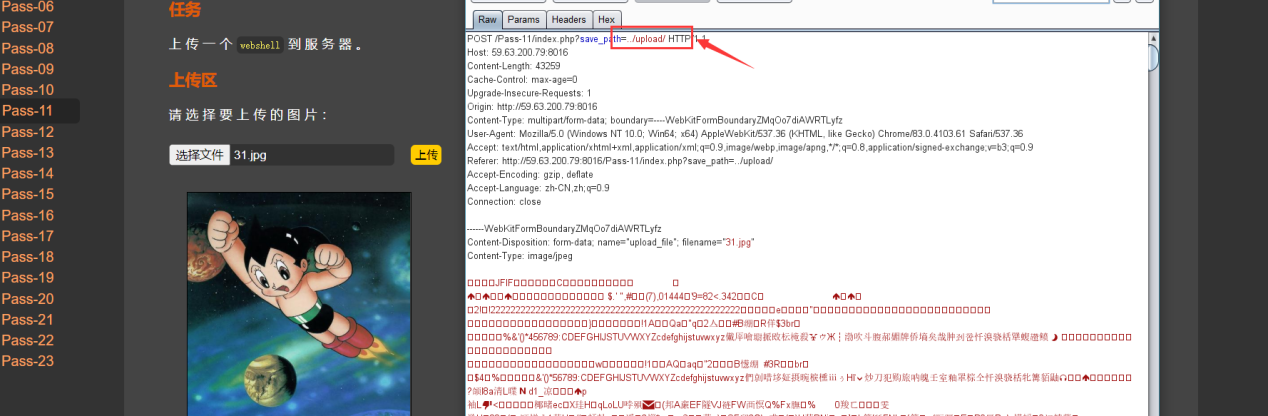
Task: Click the Cache-Control: max-age=0 line
Action: click(x=520, y=79)
